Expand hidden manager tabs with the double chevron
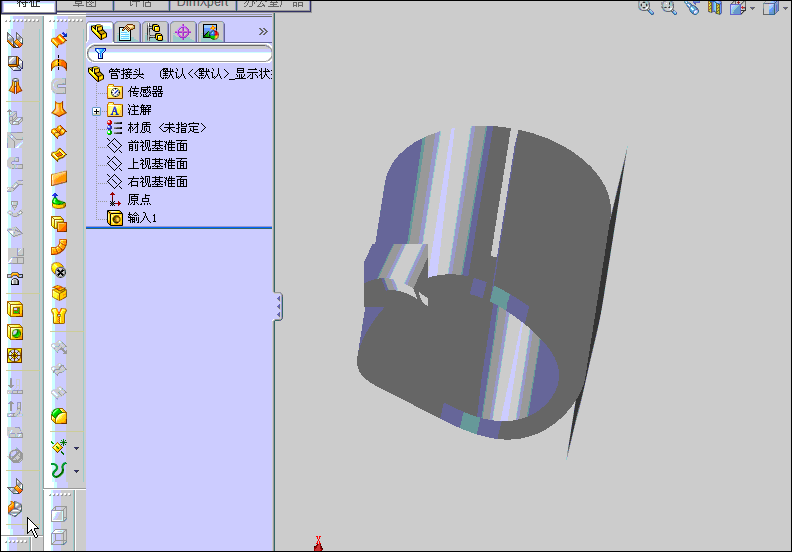 (263, 31)
